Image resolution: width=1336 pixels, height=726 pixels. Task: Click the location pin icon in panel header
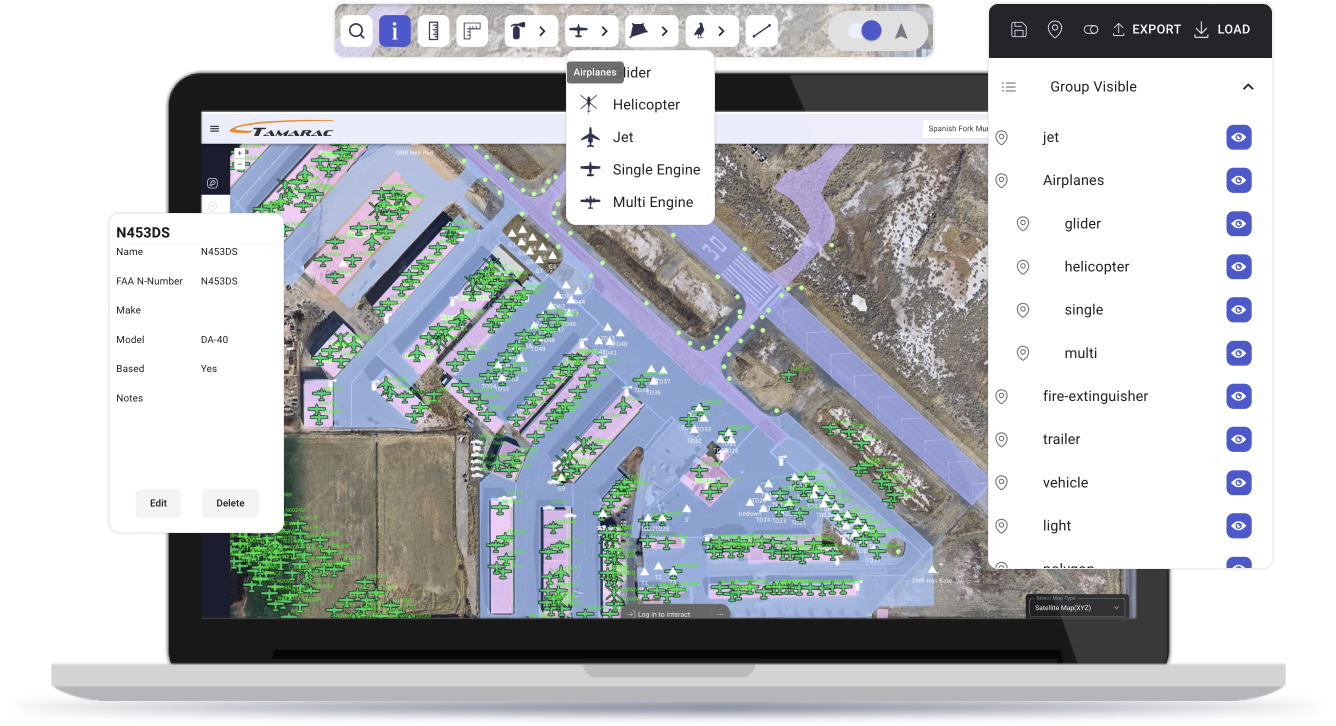[1055, 30]
